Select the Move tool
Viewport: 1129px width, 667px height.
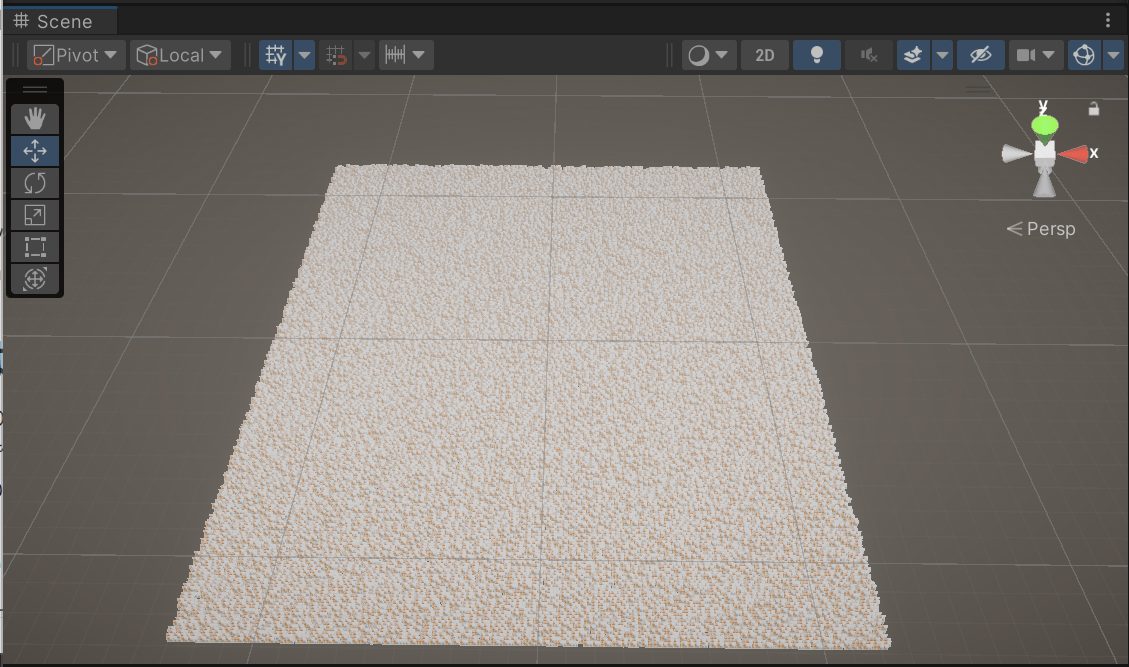[x=35, y=150]
